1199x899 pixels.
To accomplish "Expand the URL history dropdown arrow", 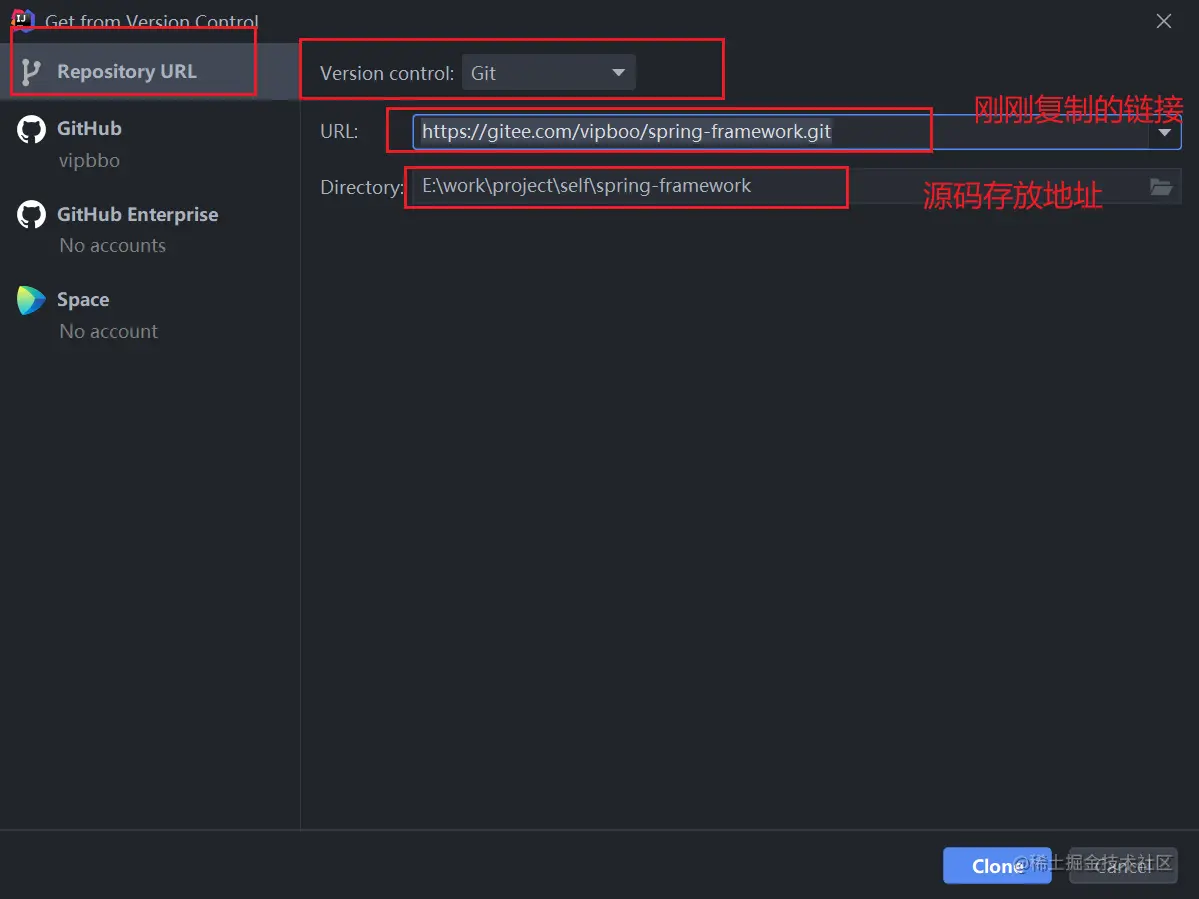I will [x=1165, y=132].
